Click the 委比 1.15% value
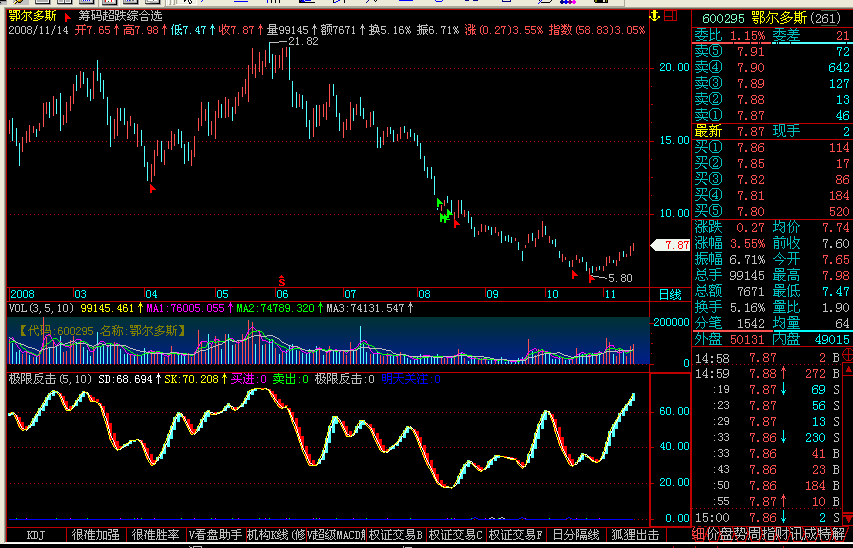This screenshot has width=853, height=548. [x=747, y=36]
